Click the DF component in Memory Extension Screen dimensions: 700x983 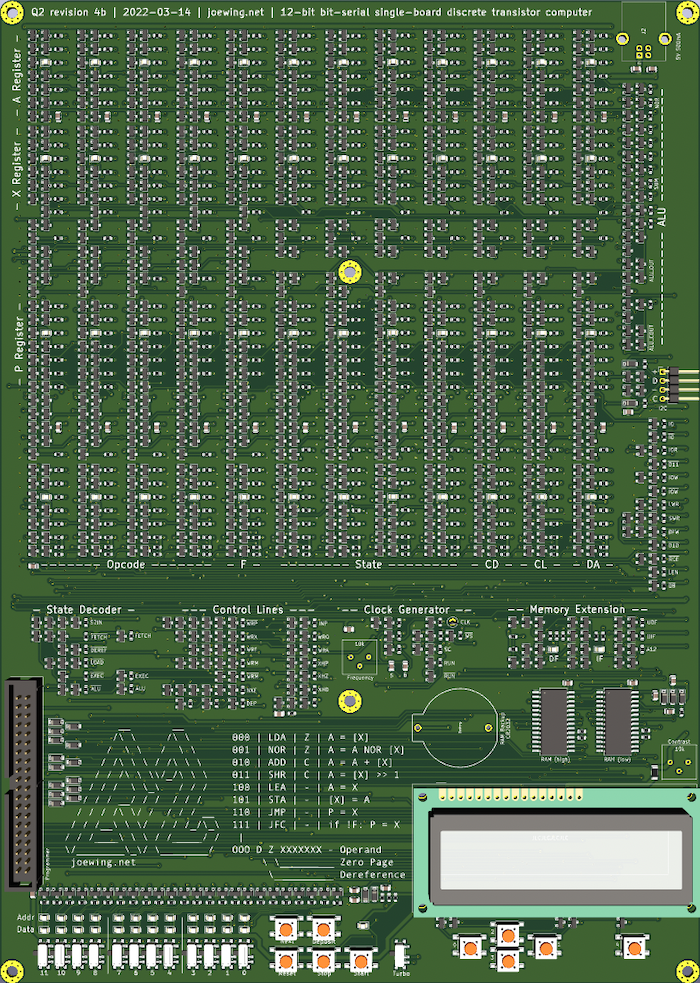pyautogui.click(x=553, y=651)
